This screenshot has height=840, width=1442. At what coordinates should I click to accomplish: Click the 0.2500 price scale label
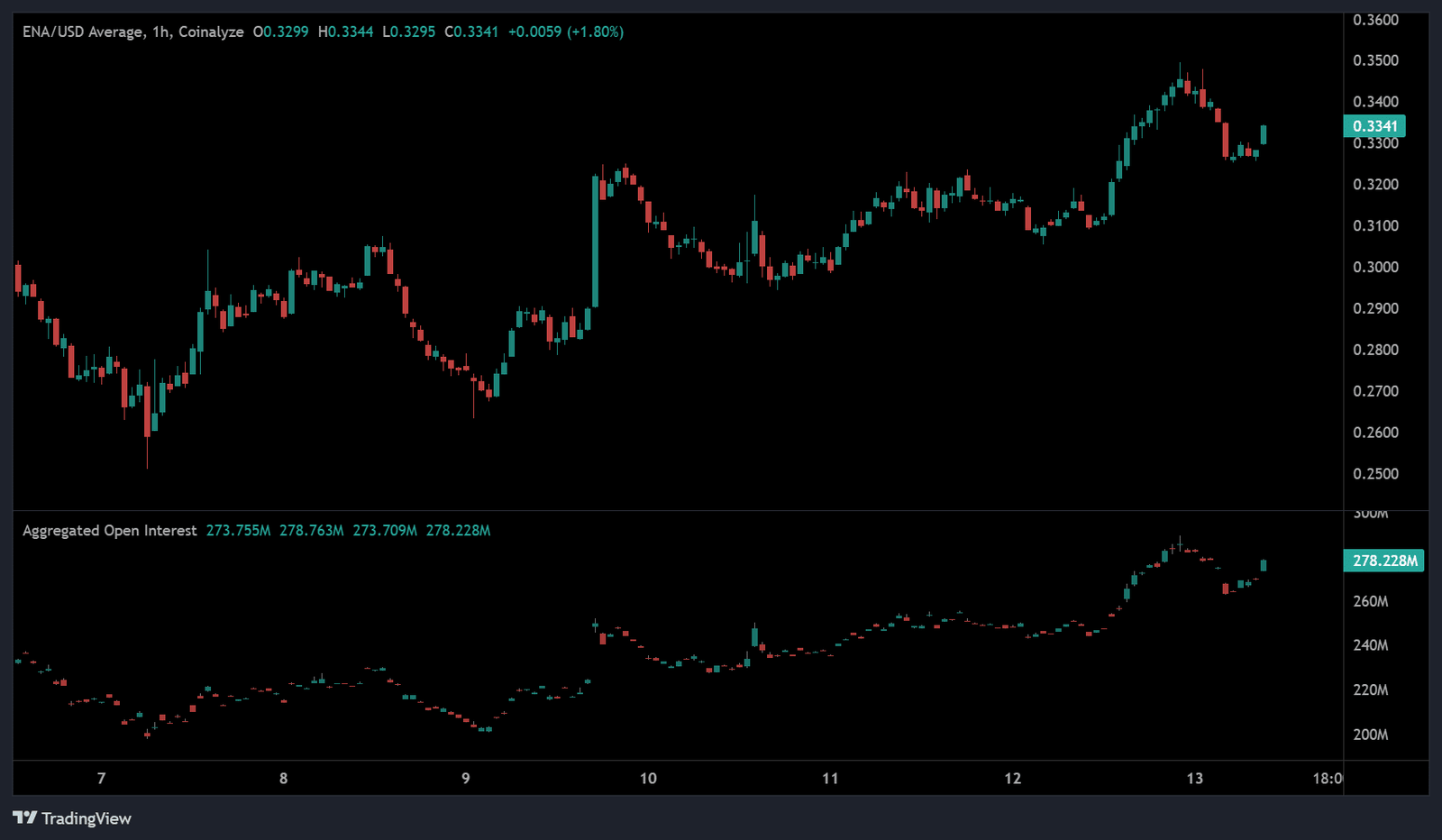pyautogui.click(x=1375, y=474)
